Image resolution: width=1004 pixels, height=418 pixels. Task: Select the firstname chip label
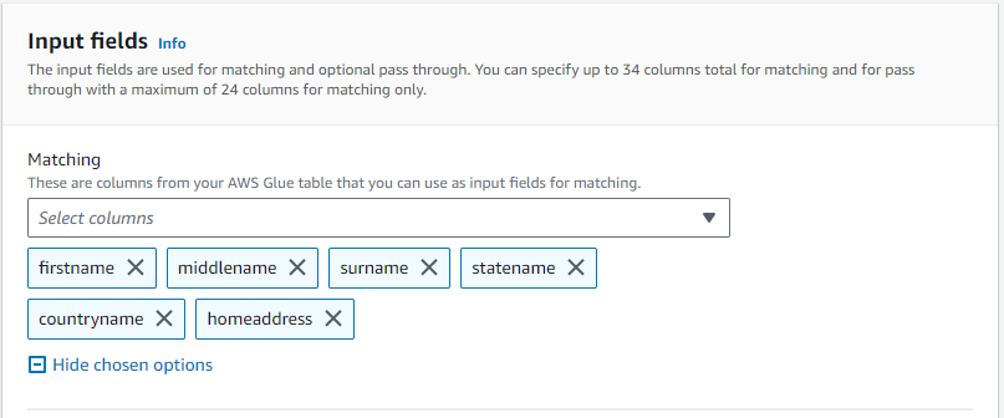(76, 268)
